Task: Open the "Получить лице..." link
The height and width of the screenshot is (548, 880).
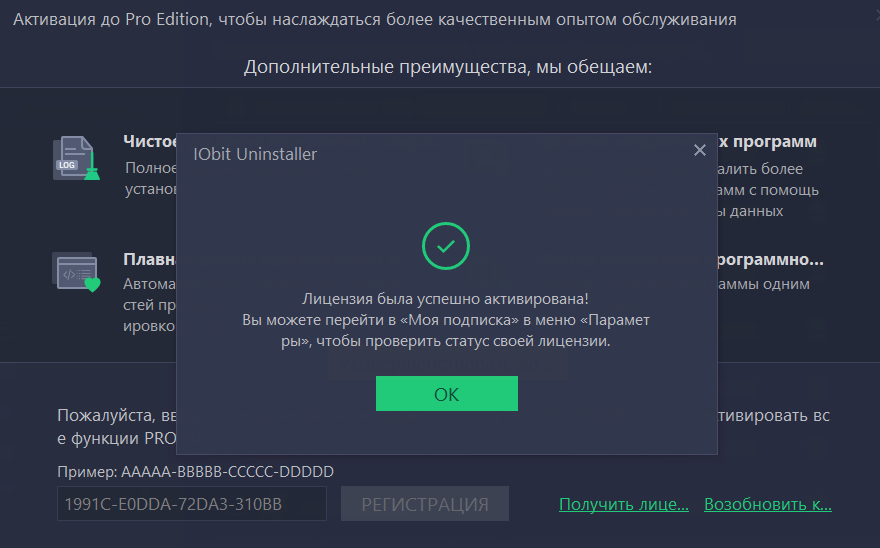Action: (624, 504)
